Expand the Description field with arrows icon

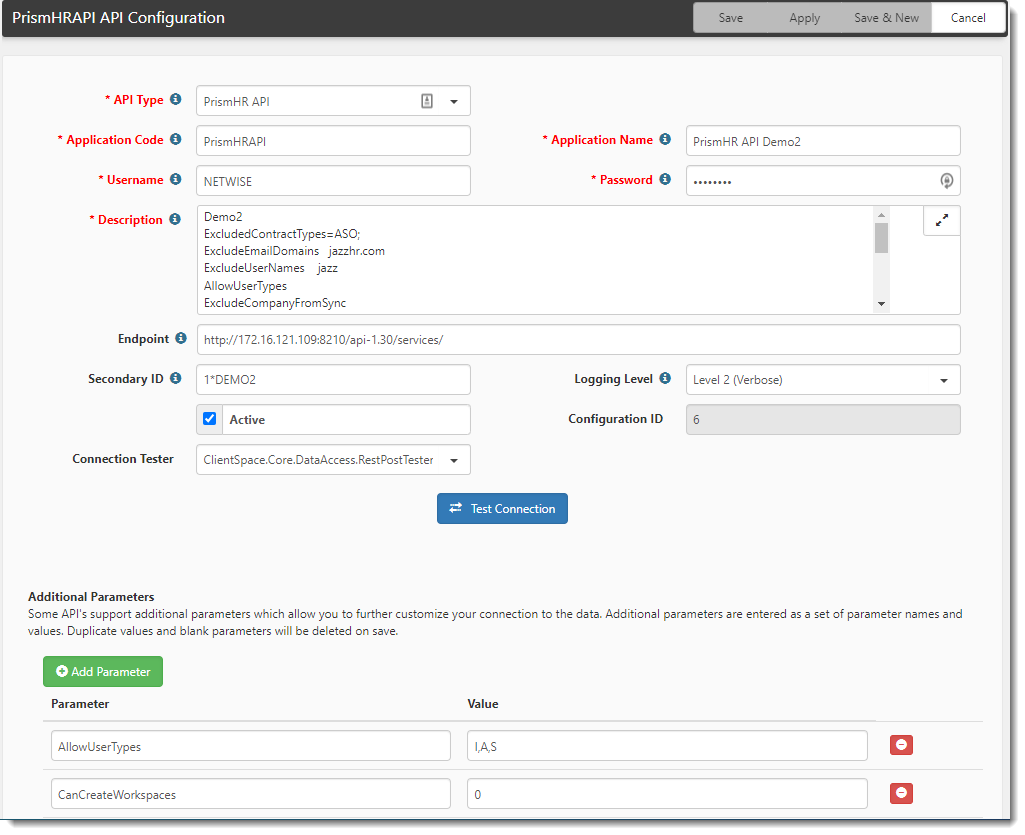941,221
